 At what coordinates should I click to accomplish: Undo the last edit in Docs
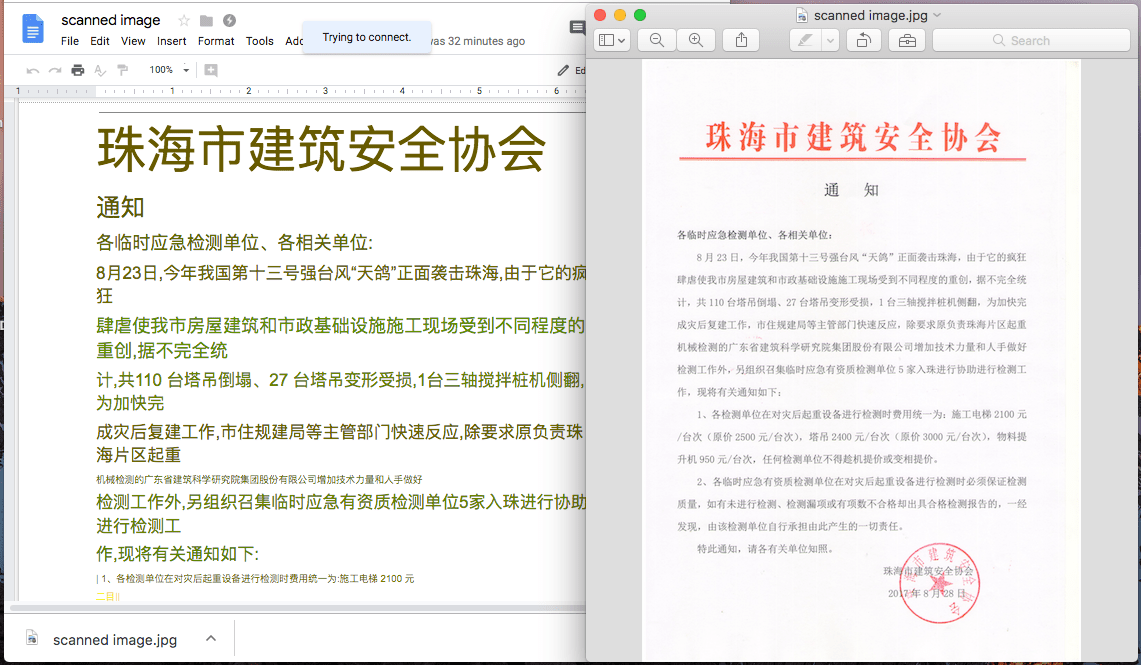[x=33, y=71]
